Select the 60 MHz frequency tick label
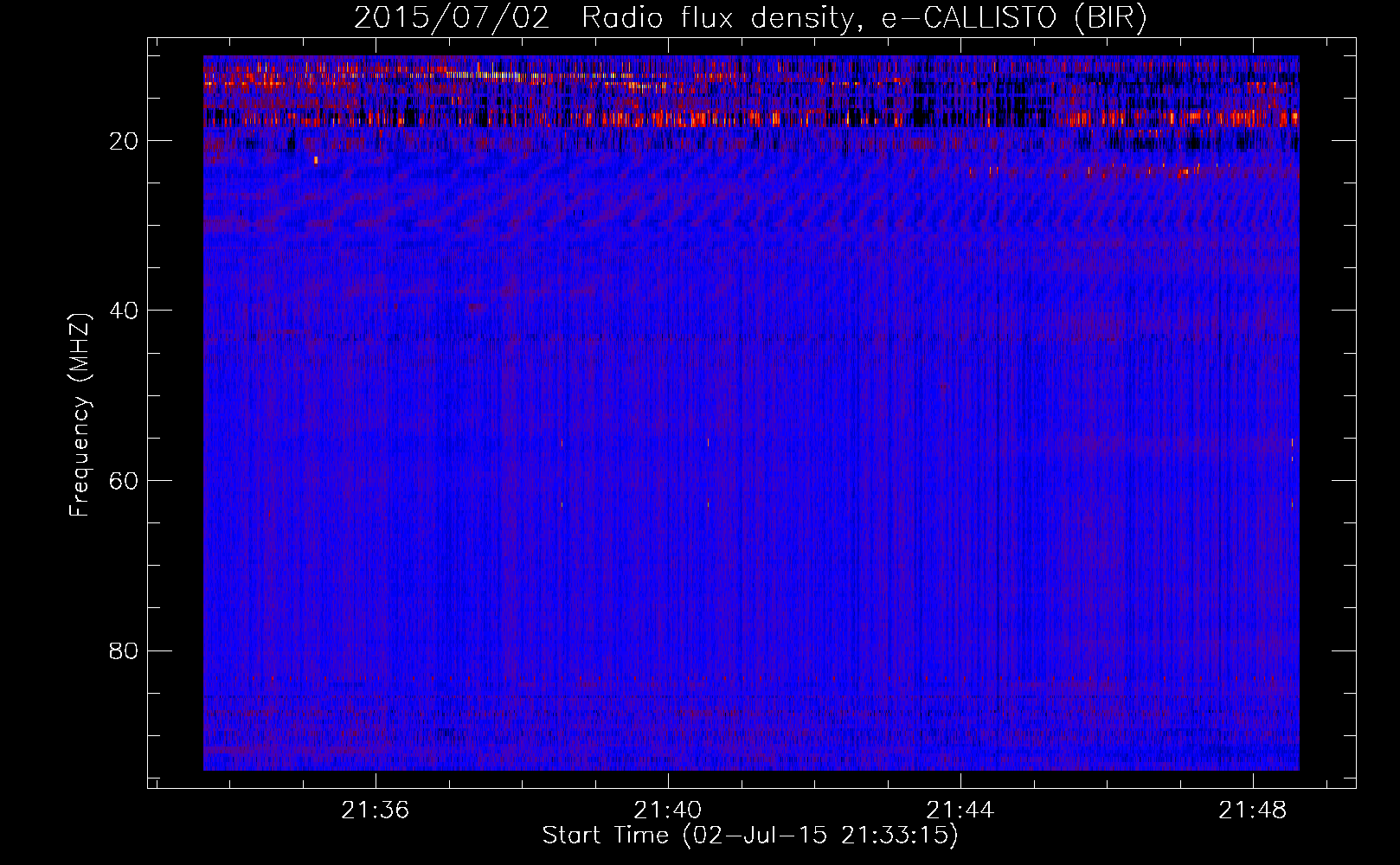This screenshot has height=865, width=1400. point(125,481)
